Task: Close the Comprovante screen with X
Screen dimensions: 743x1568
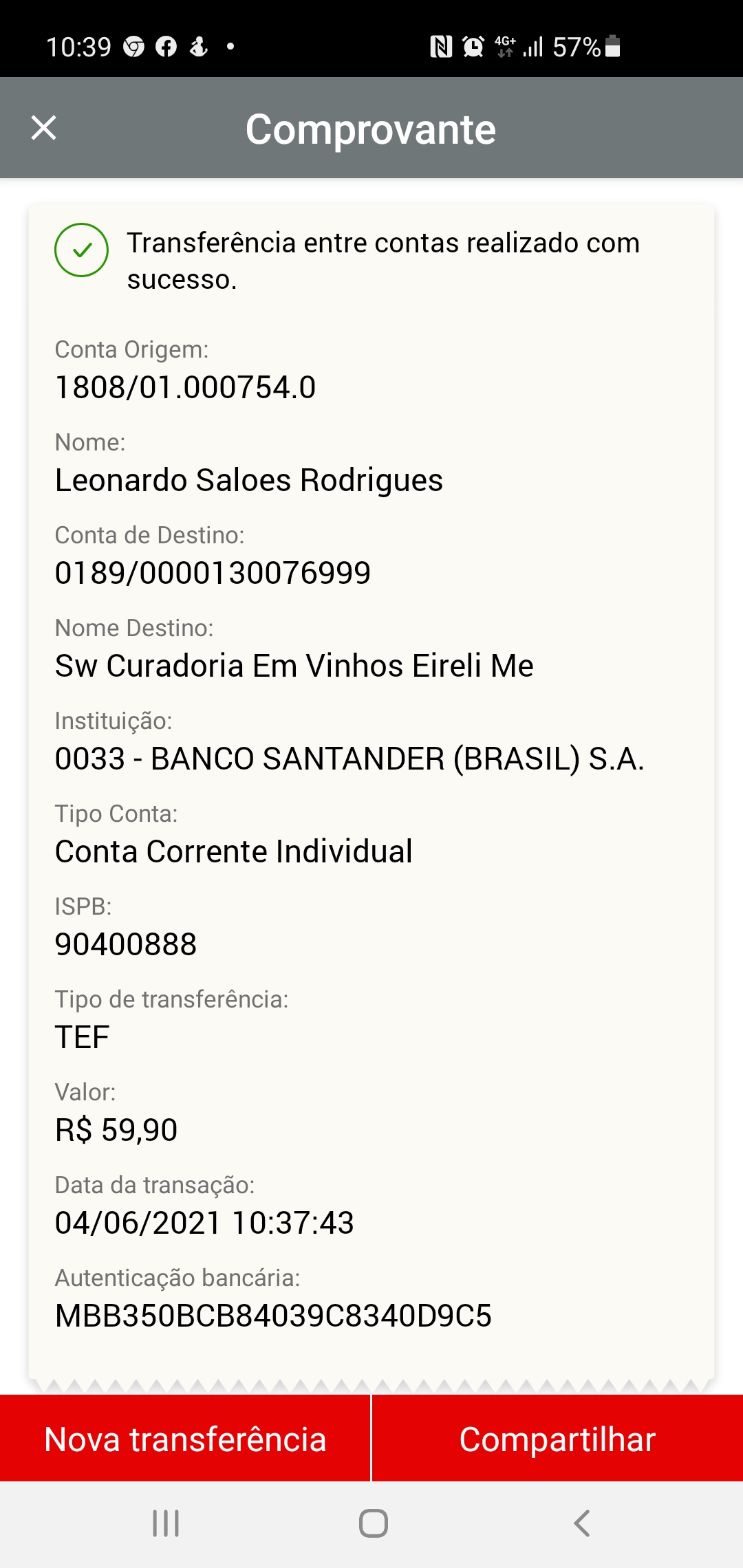Action: [44, 128]
